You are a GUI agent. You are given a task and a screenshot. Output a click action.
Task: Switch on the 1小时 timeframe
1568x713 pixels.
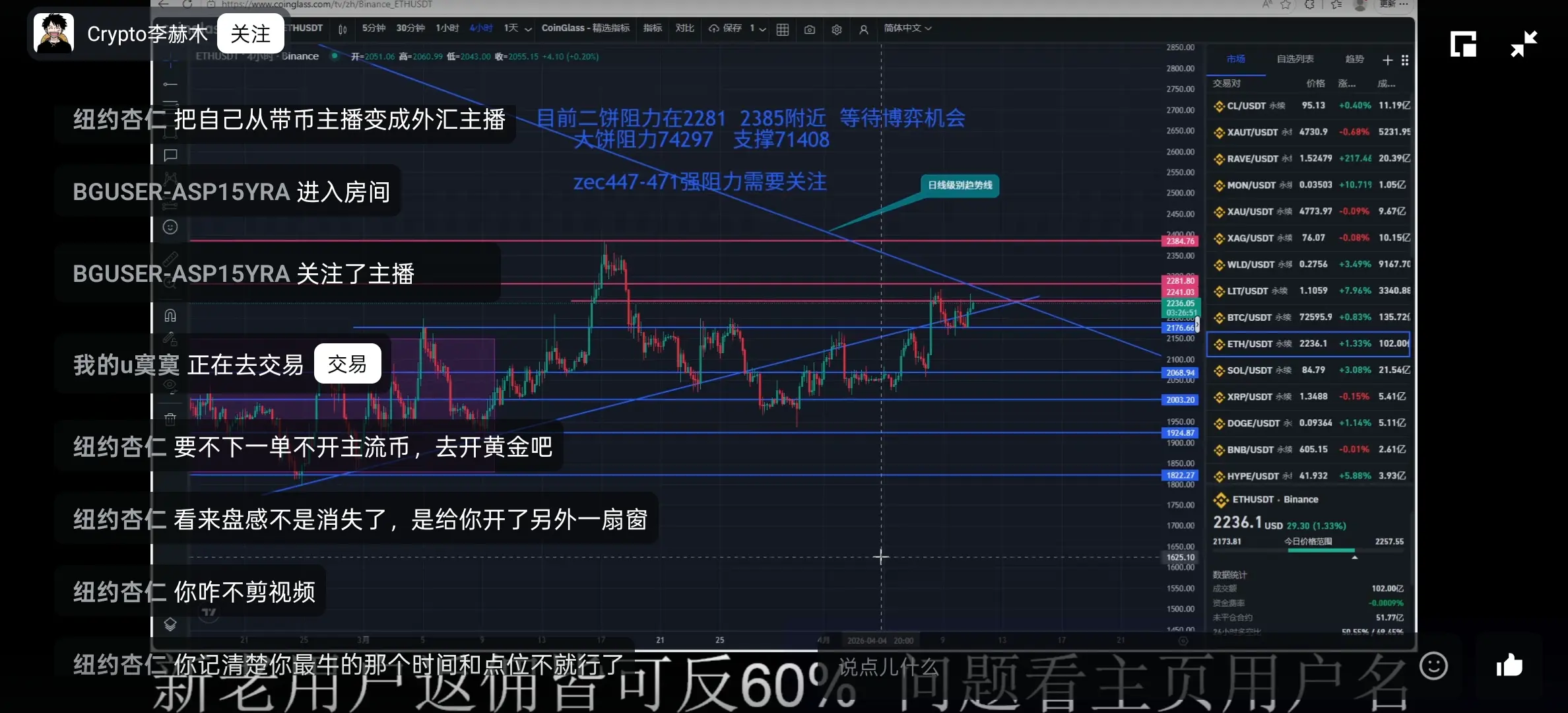point(447,28)
